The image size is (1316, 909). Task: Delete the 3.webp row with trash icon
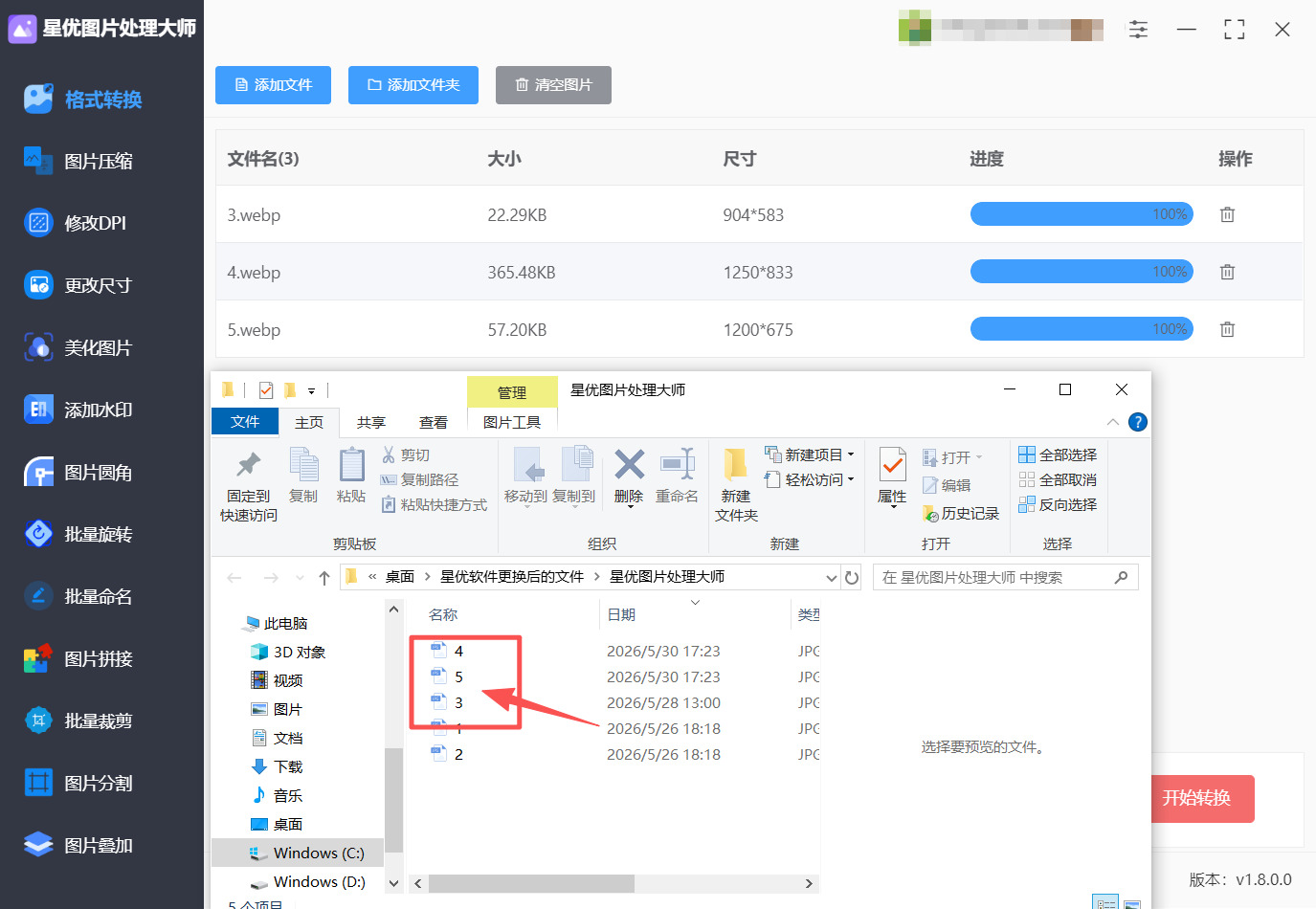tap(1227, 214)
